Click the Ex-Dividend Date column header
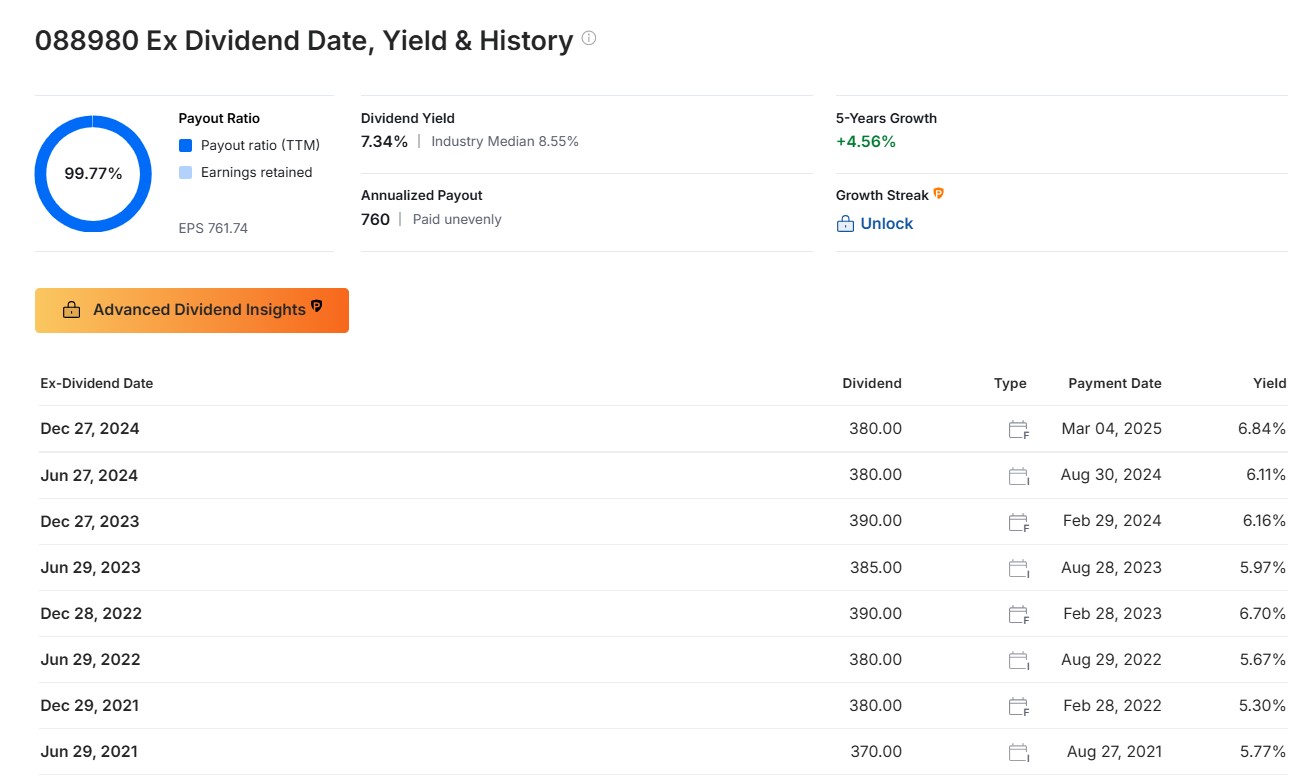The image size is (1315, 781). tap(97, 383)
